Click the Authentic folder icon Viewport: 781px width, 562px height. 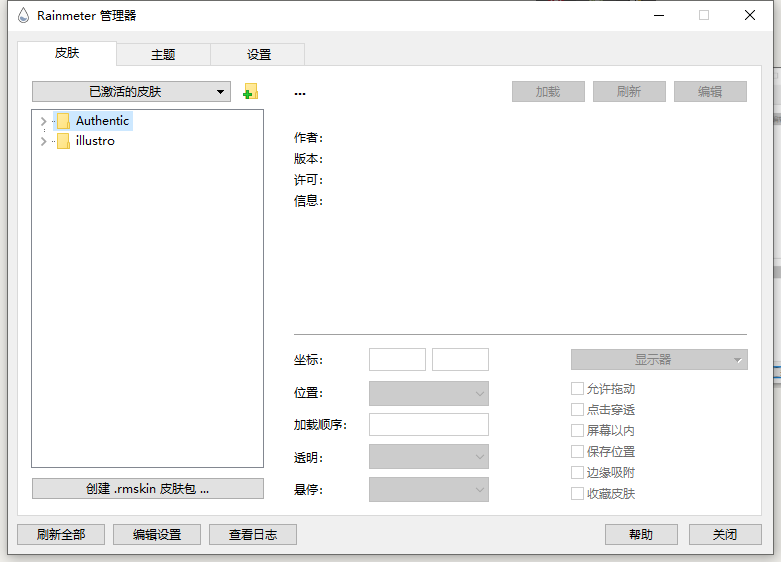tap(63, 121)
